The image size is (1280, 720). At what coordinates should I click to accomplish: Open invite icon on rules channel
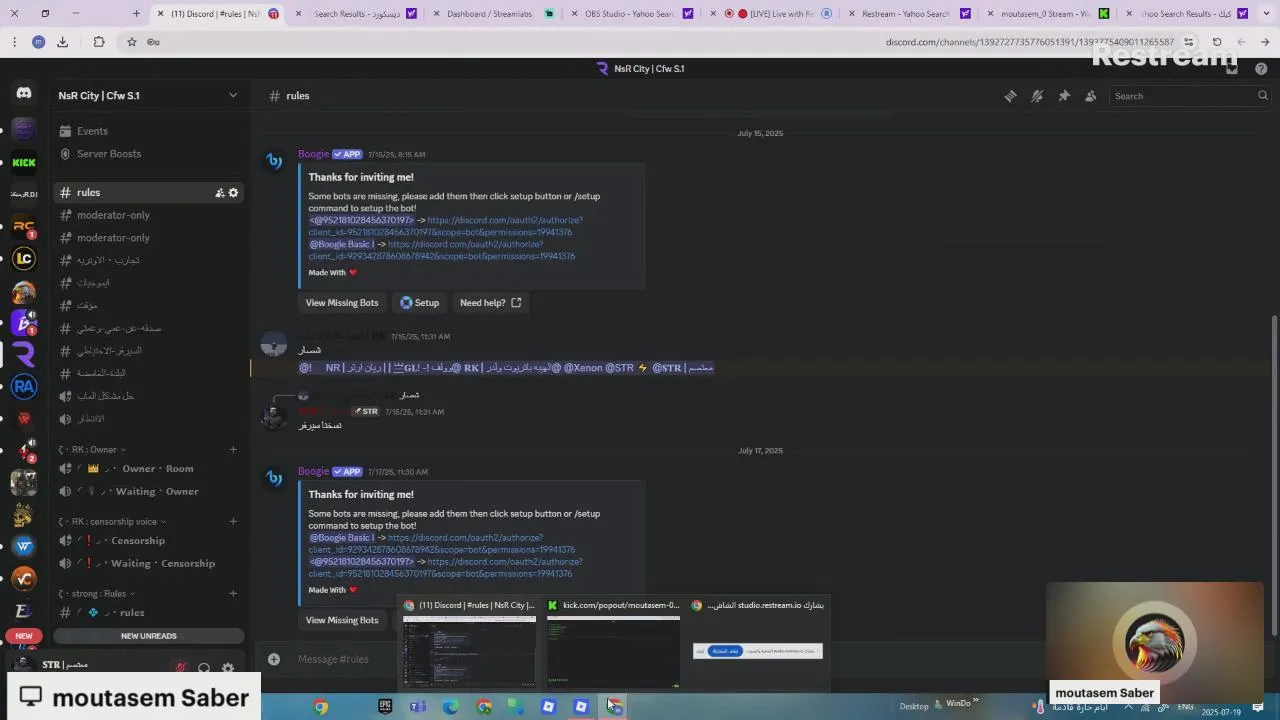click(x=219, y=193)
